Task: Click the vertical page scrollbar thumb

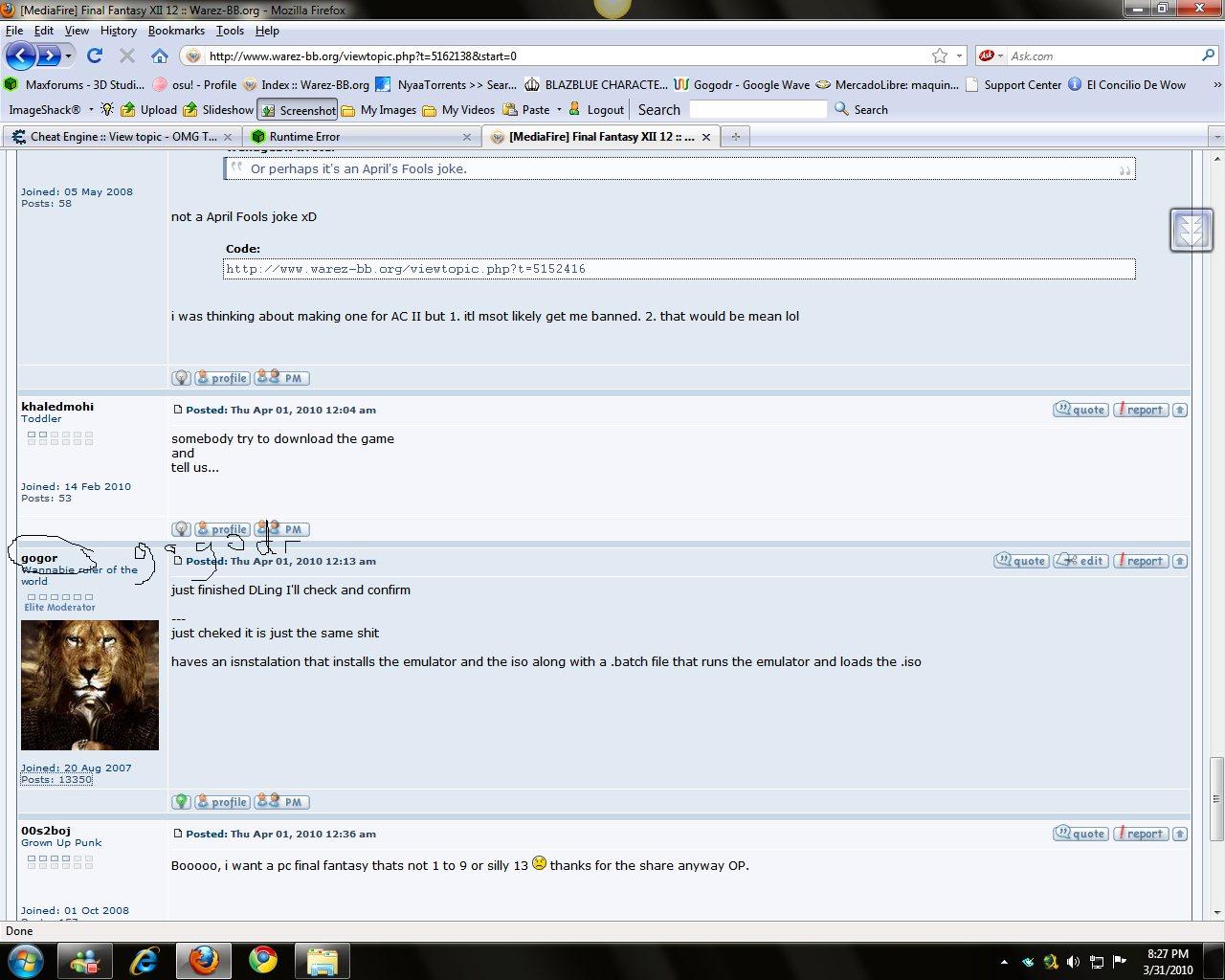Action: [1216, 795]
